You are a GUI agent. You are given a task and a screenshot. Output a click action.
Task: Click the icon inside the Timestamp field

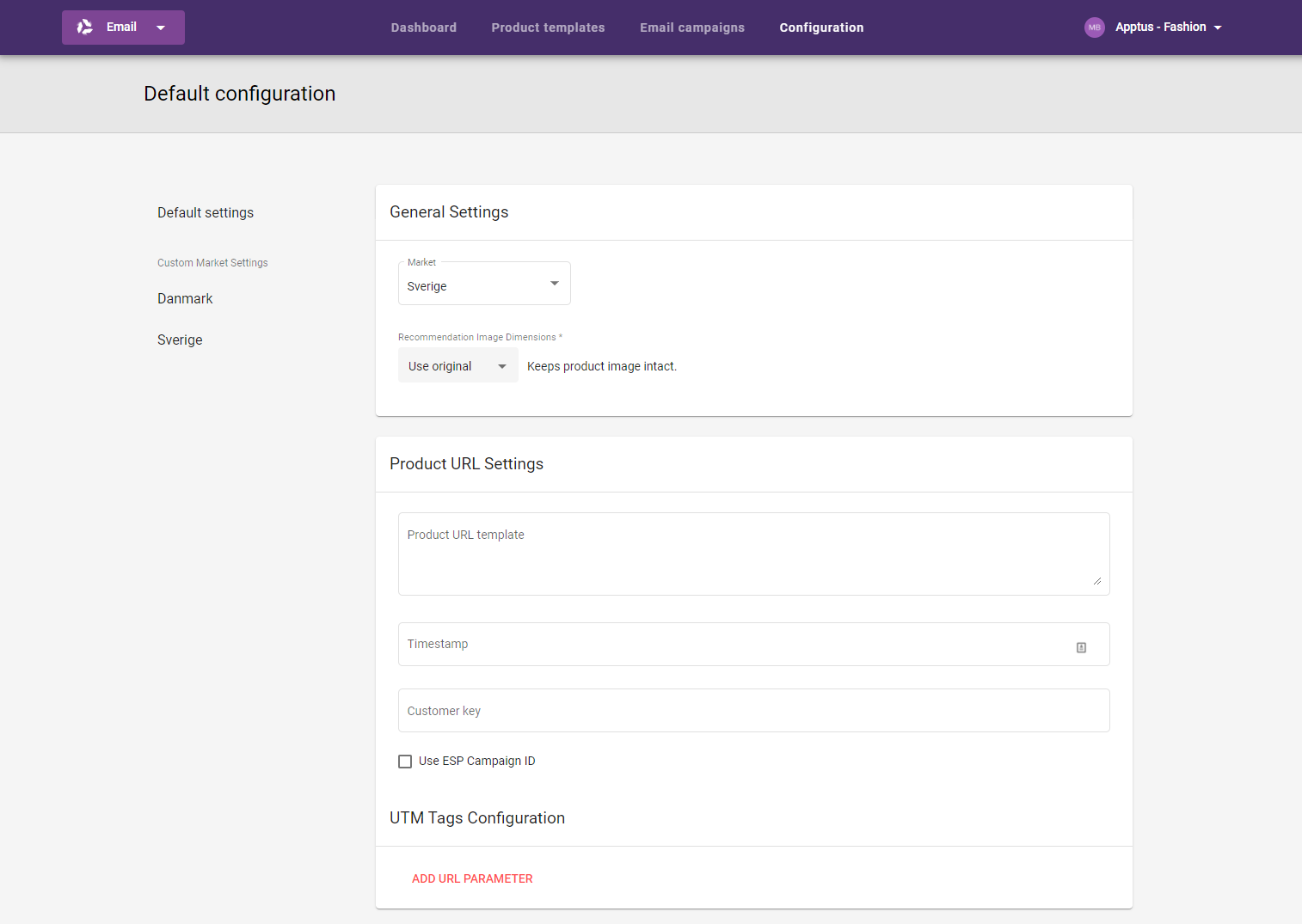[1081, 647]
